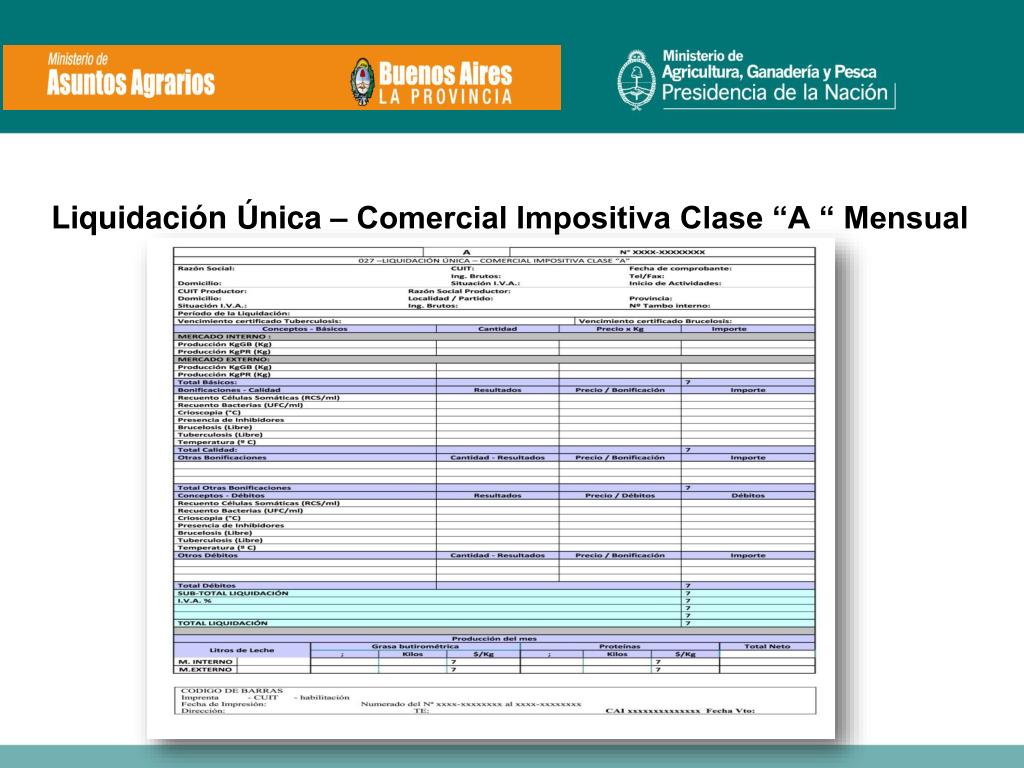This screenshot has width=1024, height=768.
Task: Click the 'Proteínas' column header
Action: point(619,647)
